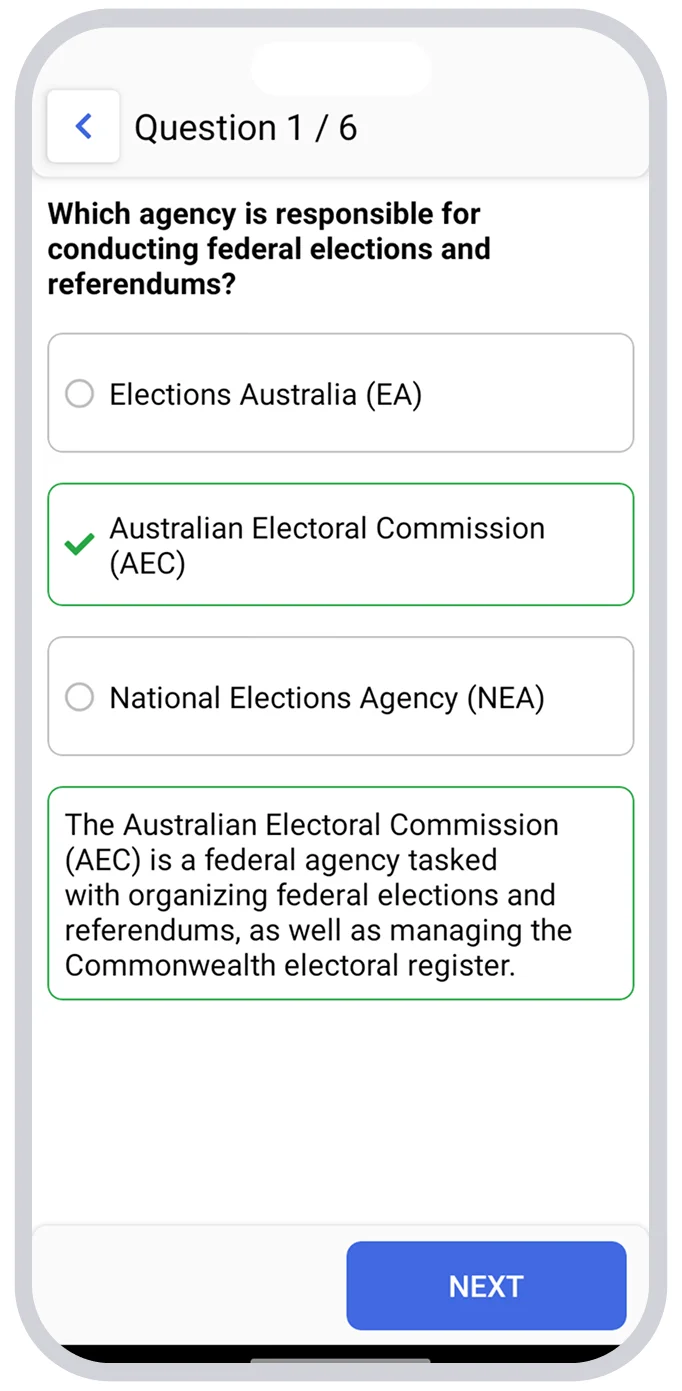Click the green checkmark beside AEC

[79, 544]
